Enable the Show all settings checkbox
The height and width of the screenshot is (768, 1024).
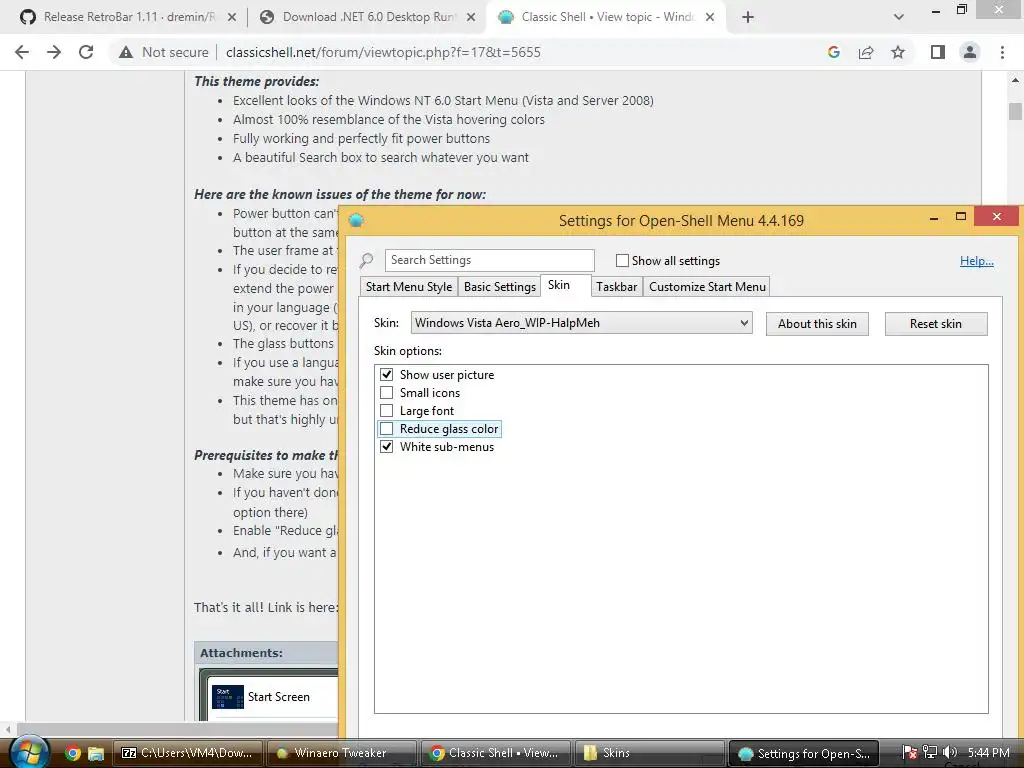(622, 261)
